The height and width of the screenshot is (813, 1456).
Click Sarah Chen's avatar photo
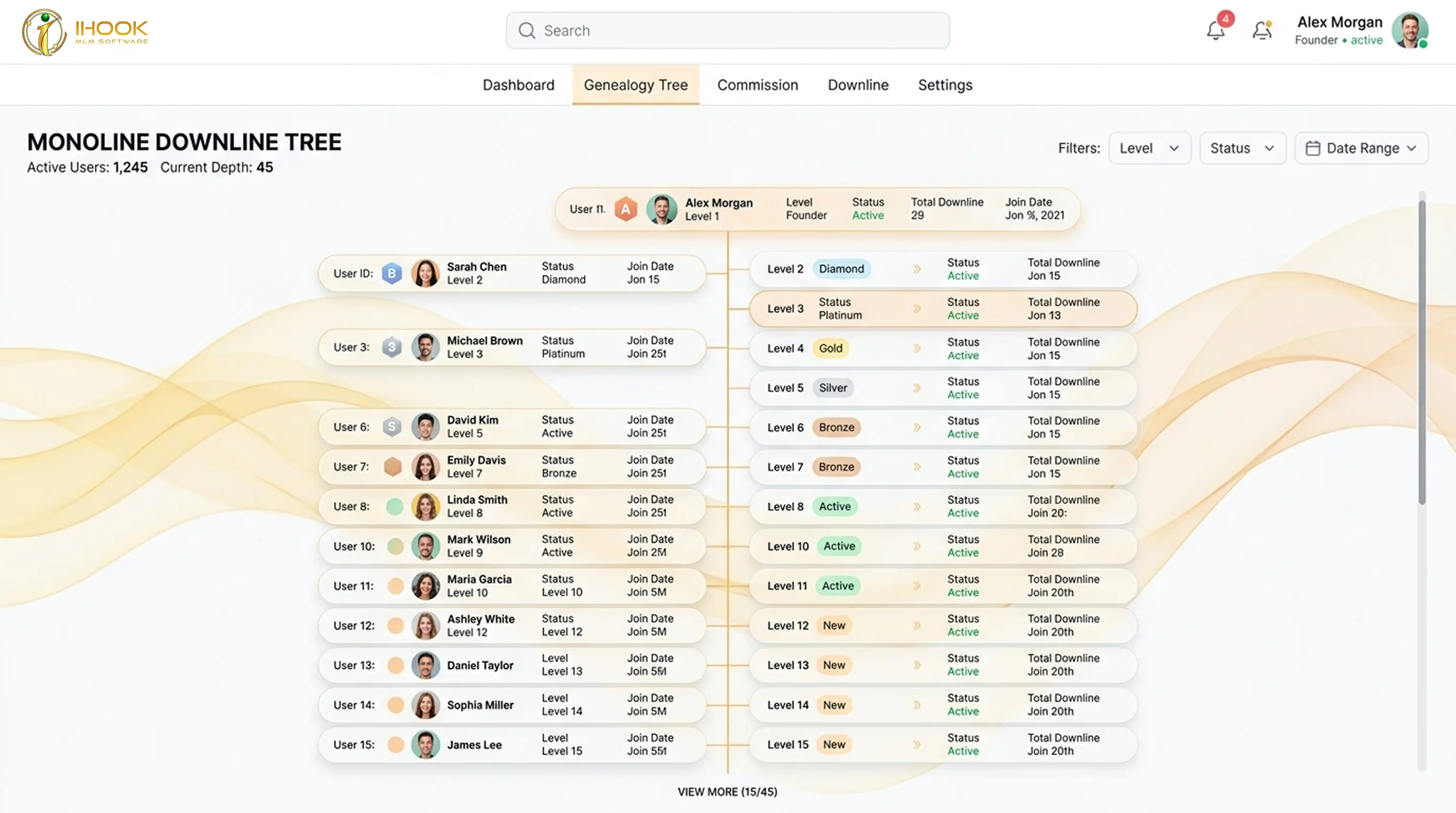pyautogui.click(x=426, y=274)
